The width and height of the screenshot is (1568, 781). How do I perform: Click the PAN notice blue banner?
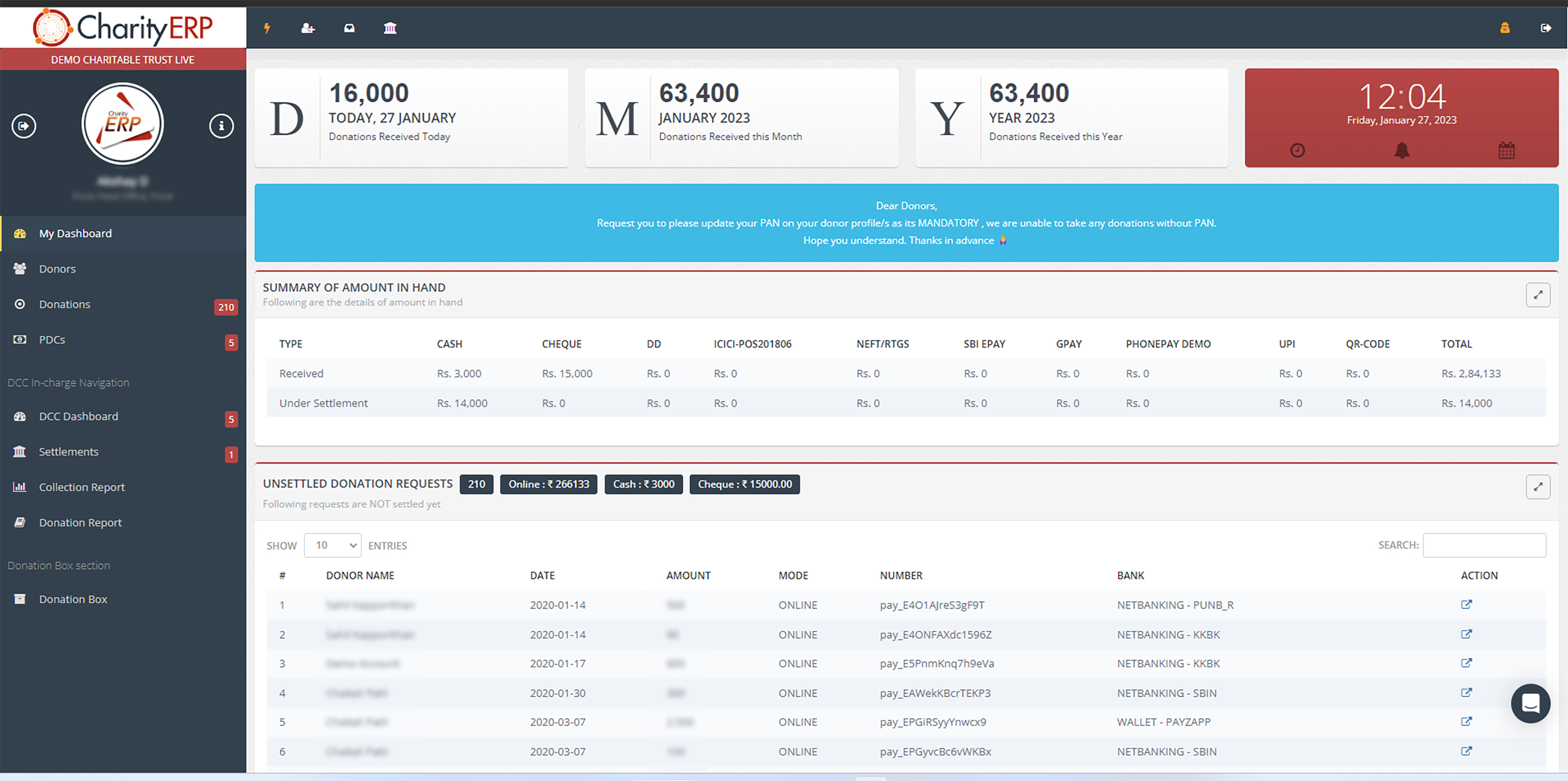[906, 223]
